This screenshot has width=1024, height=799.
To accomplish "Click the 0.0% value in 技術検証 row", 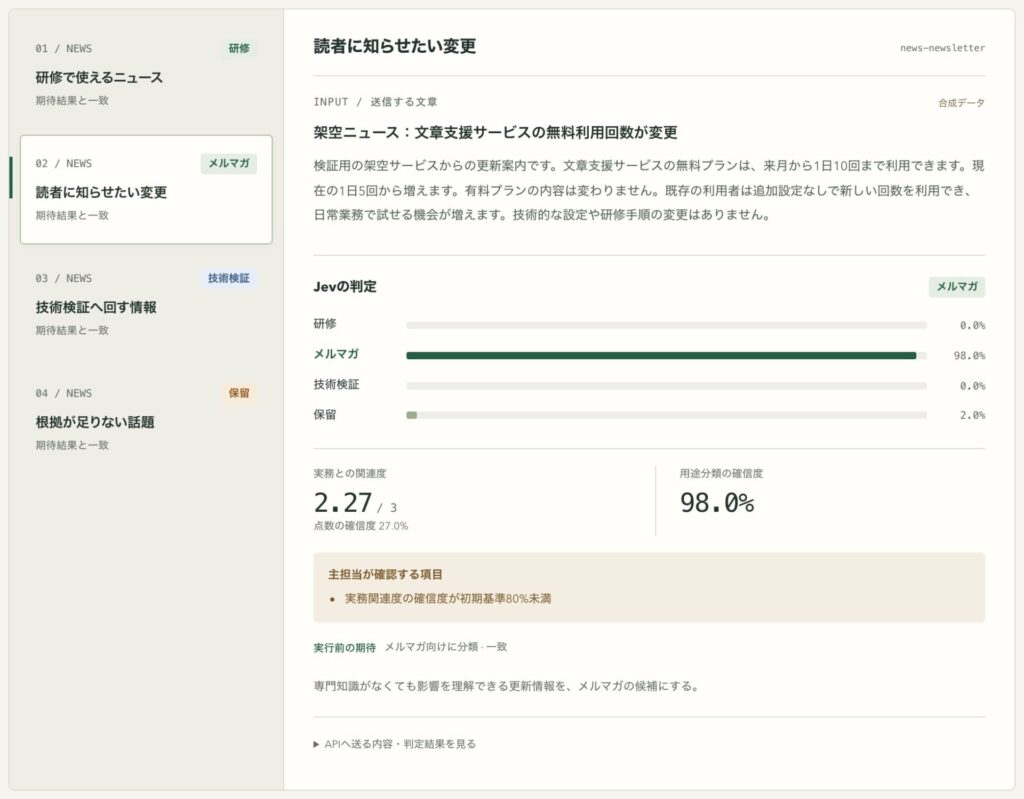I will (972, 385).
